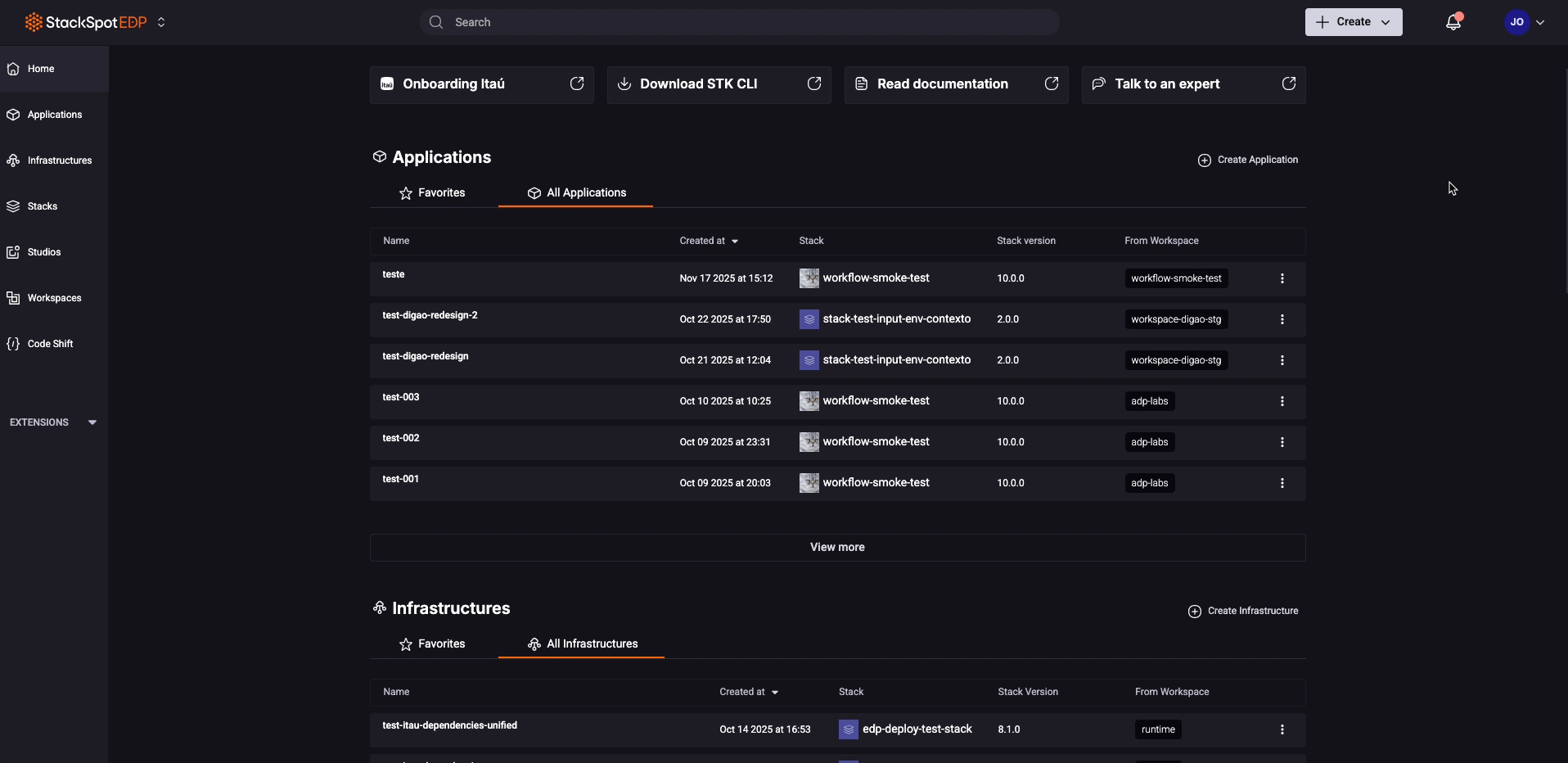This screenshot has width=1568, height=763.
Task: Open the test-digao-redesign-2 application
Action: (x=430, y=315)
